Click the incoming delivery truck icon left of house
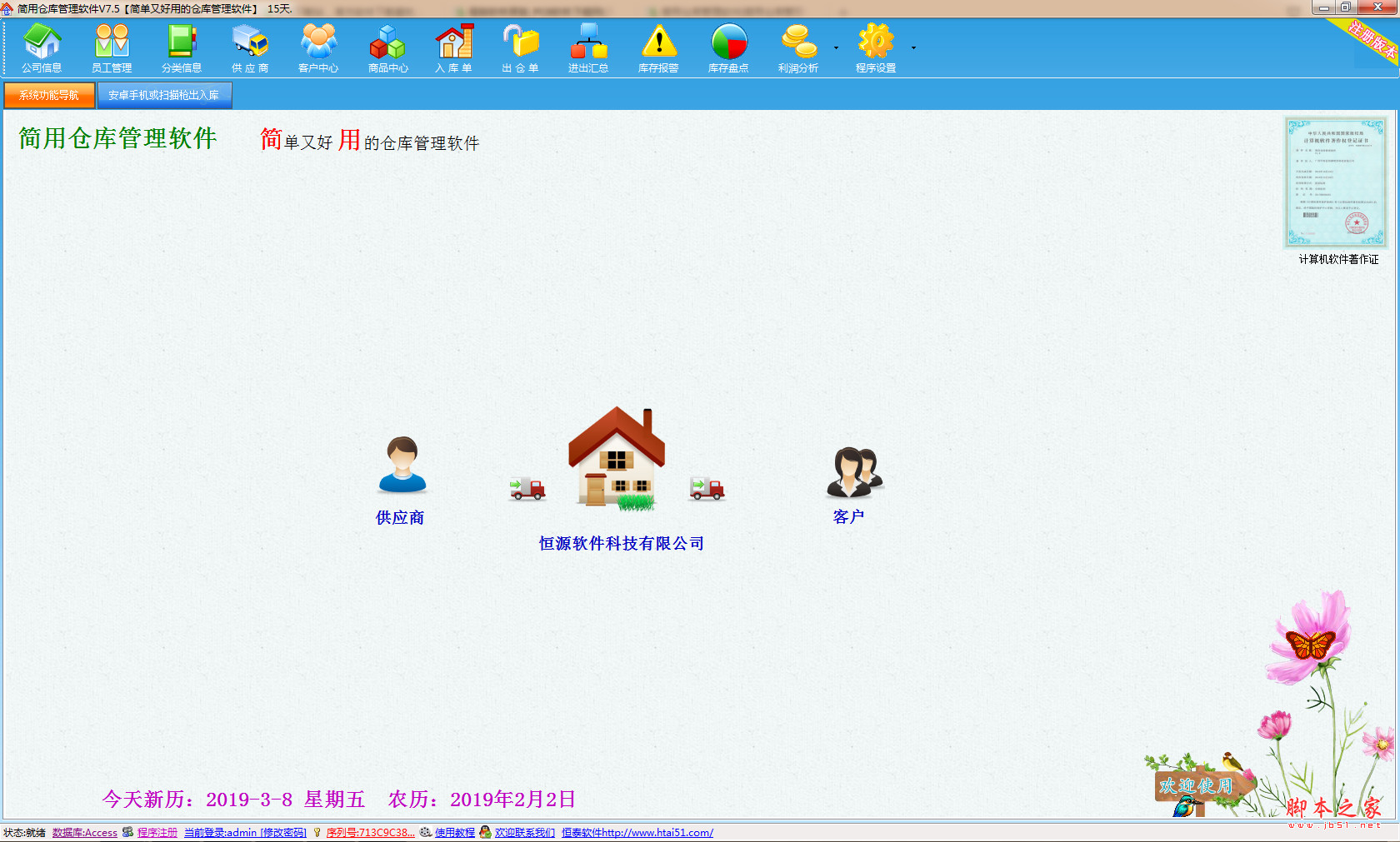 click(x=527, y=489)
